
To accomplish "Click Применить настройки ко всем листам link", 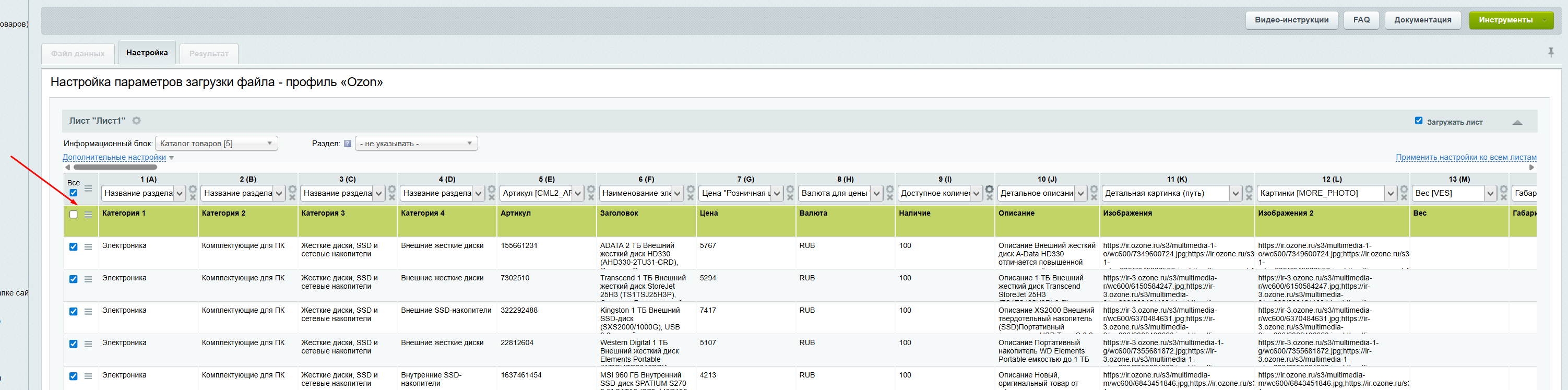I will (x=1466, y=157).
